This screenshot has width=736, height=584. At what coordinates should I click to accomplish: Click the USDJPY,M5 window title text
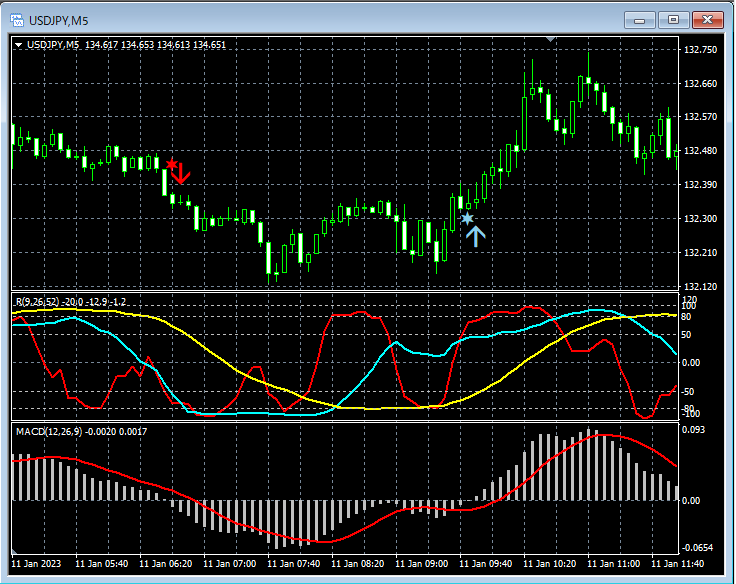58,21
